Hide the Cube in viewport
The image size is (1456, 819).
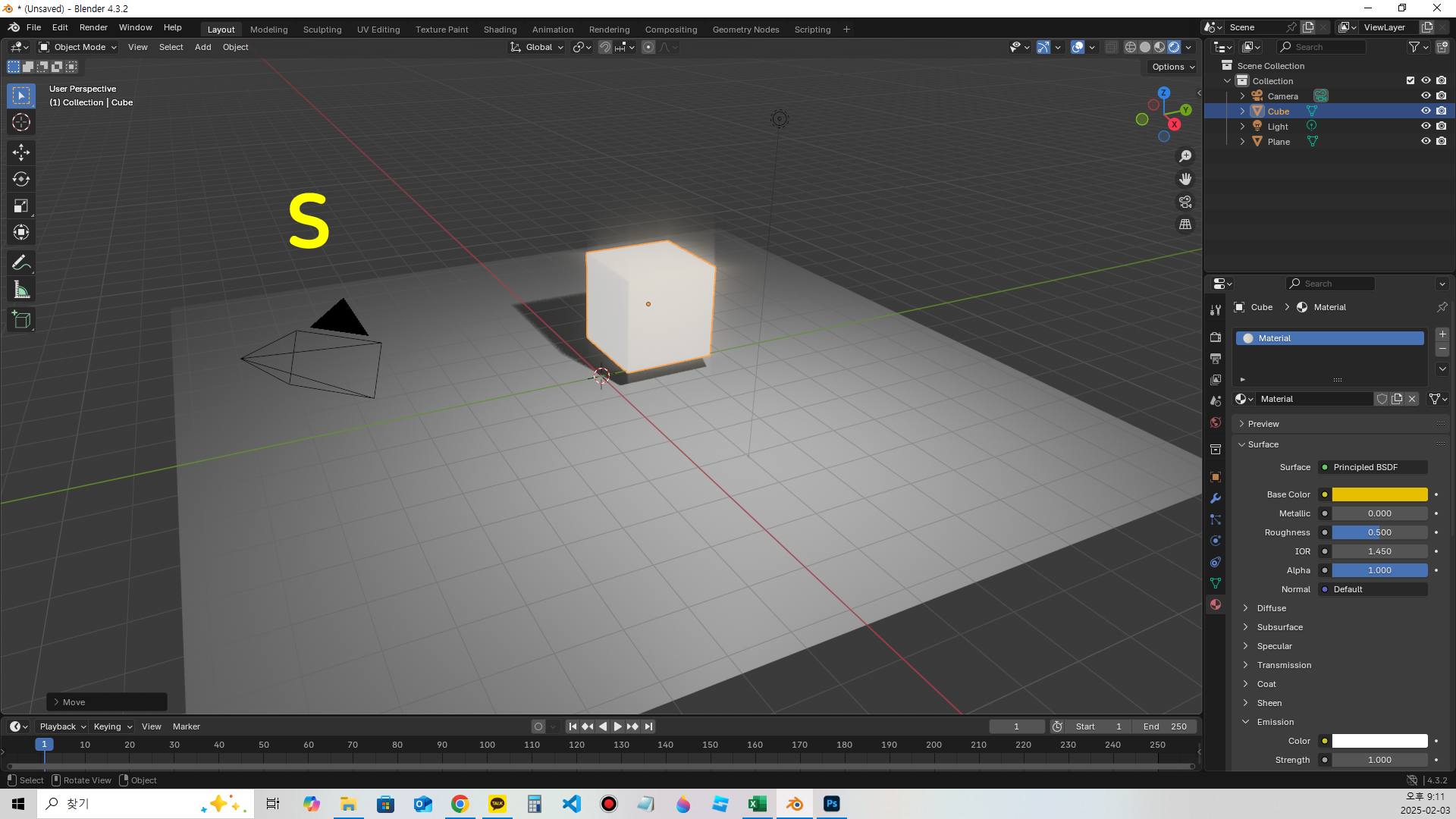point(1426,111)
